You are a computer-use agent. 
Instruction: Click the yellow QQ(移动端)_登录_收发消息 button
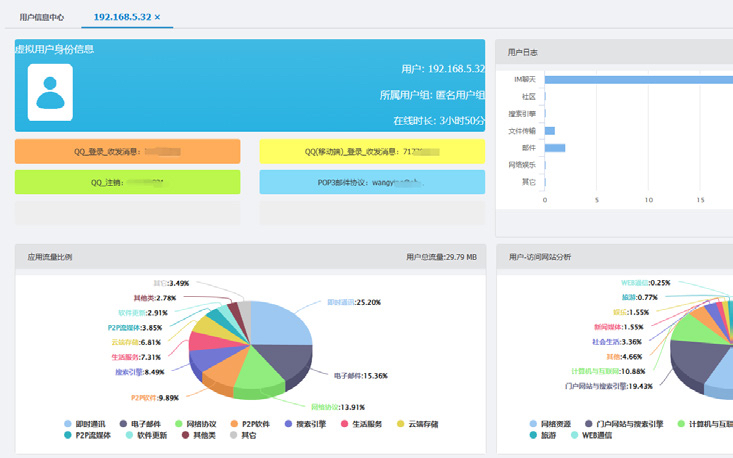[x=372, y=151]
